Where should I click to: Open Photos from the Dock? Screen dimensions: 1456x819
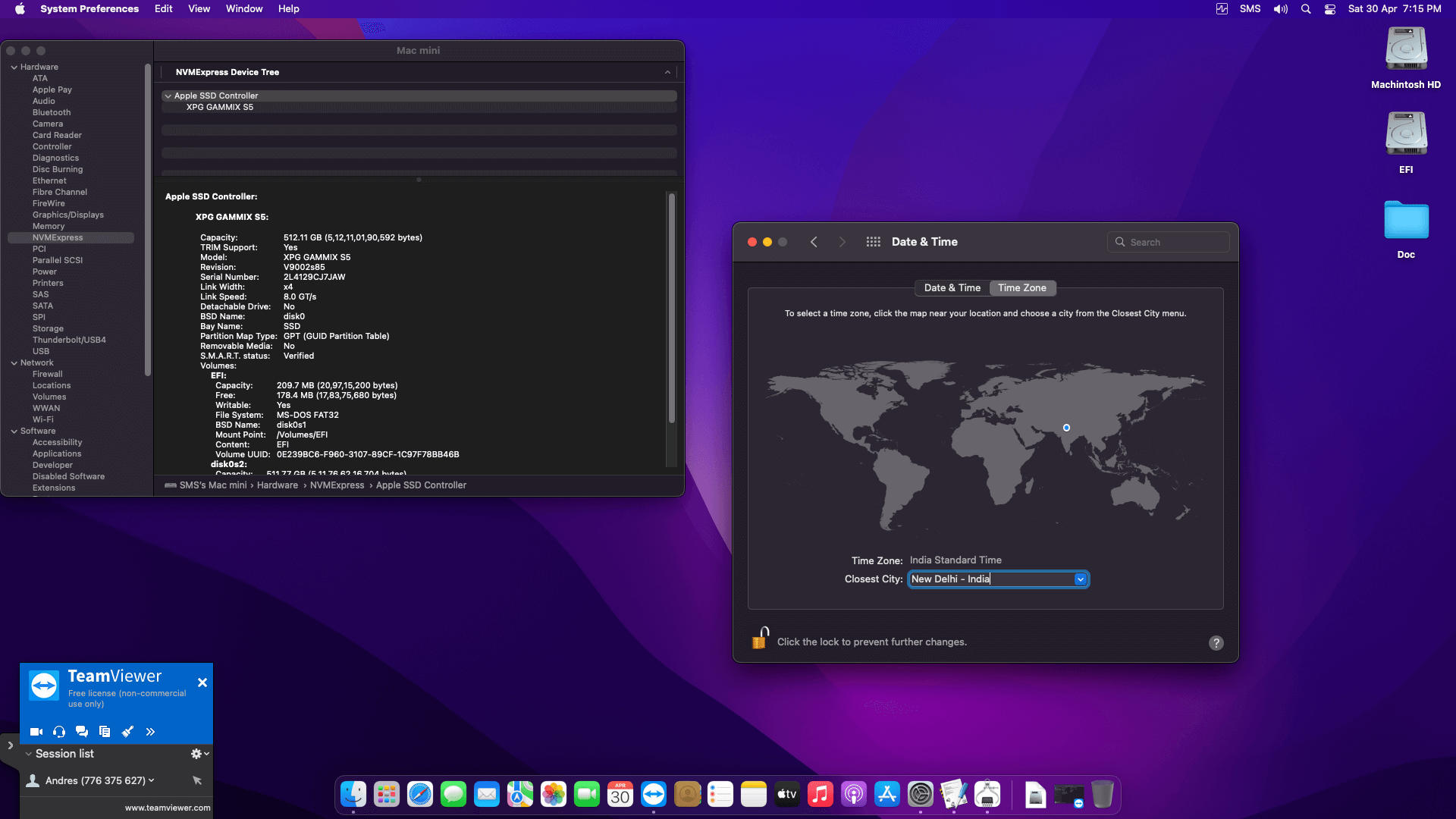click(554, 794)
